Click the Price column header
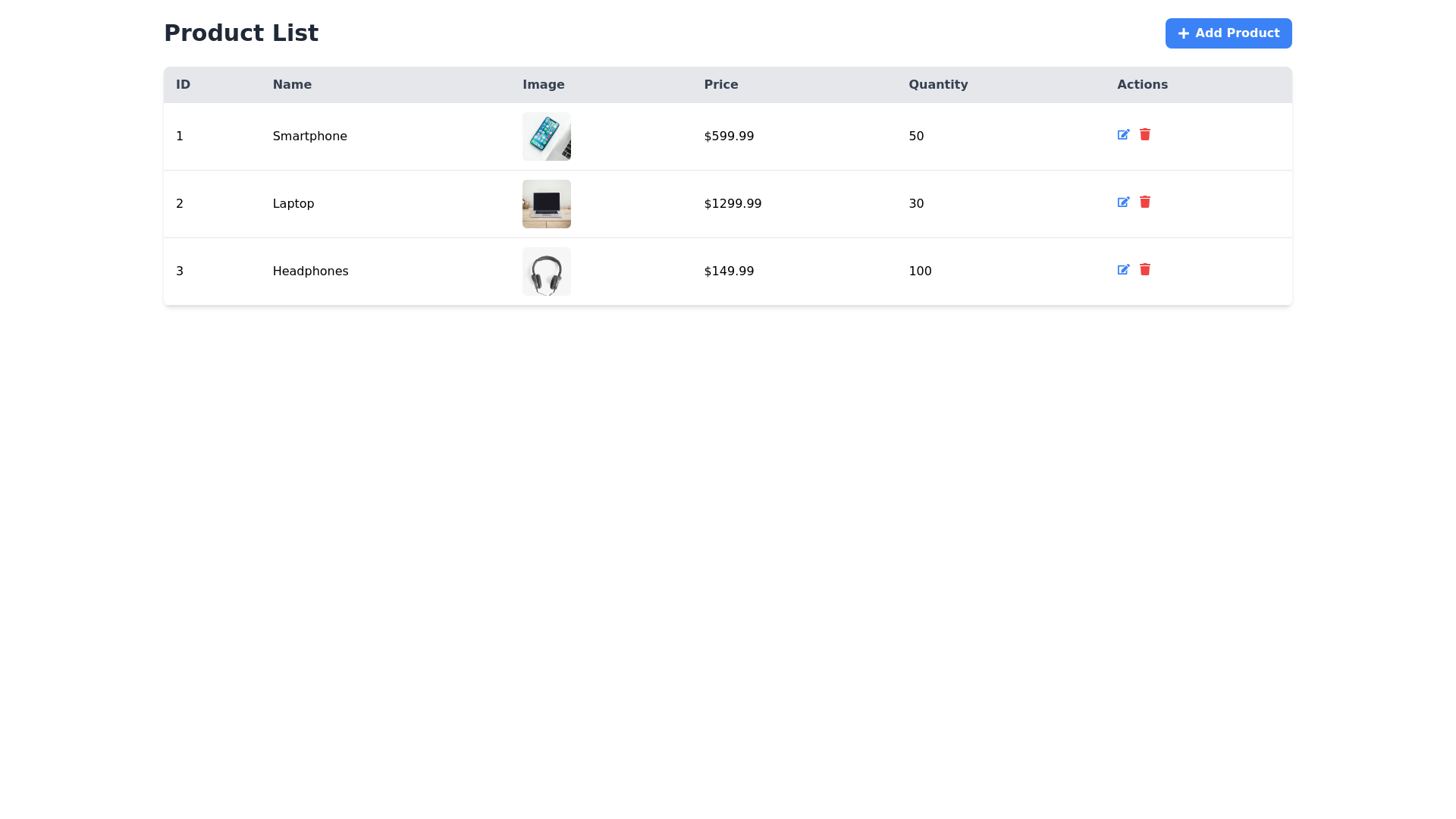Viewport: 1456px width, 819px height. click(720, 84)
